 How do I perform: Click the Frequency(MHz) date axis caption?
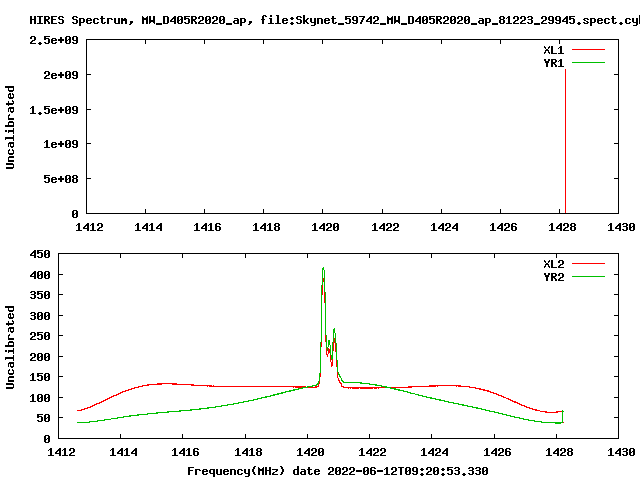click(x=338, y=471)
